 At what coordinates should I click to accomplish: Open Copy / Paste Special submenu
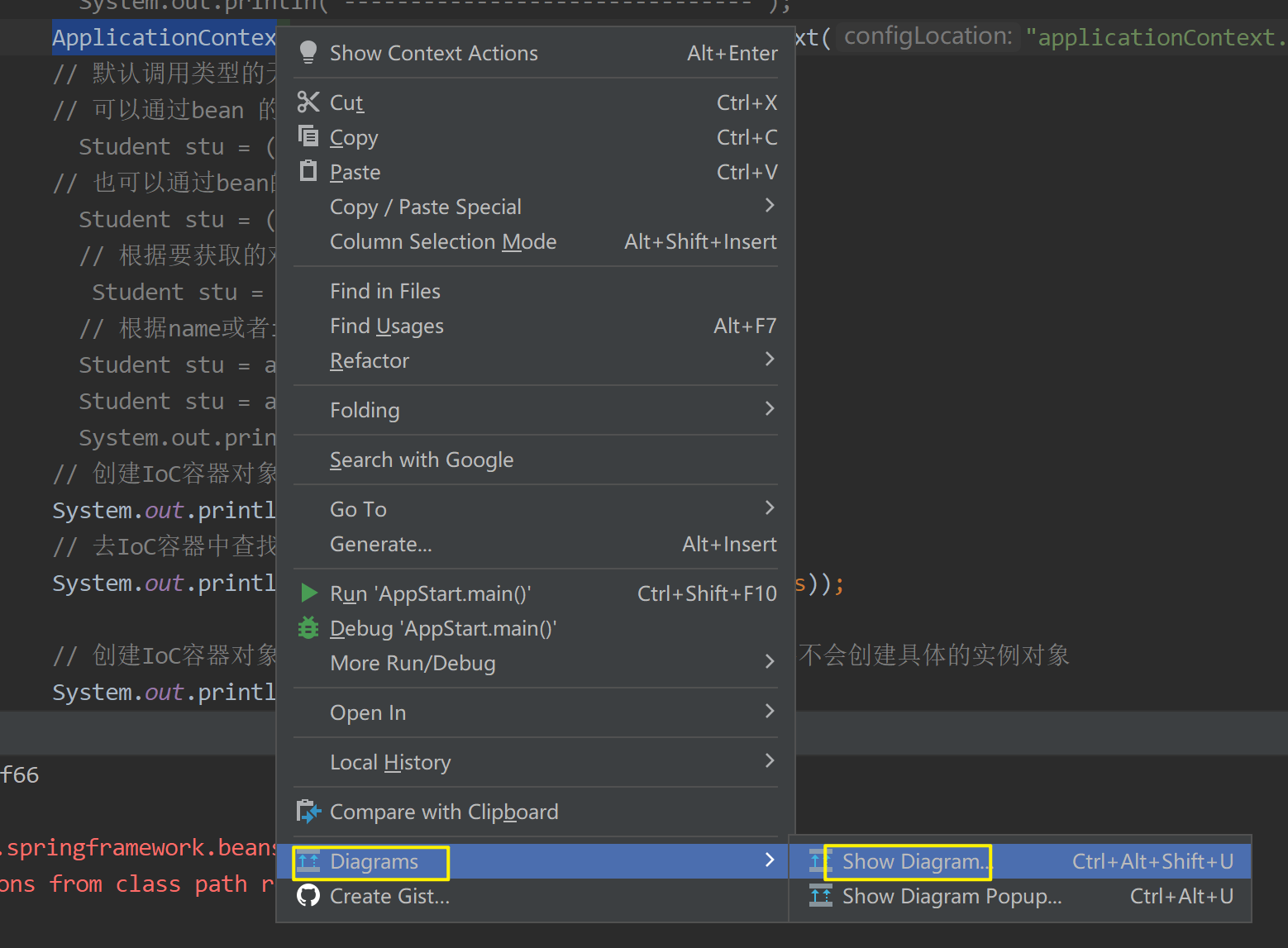535,207
